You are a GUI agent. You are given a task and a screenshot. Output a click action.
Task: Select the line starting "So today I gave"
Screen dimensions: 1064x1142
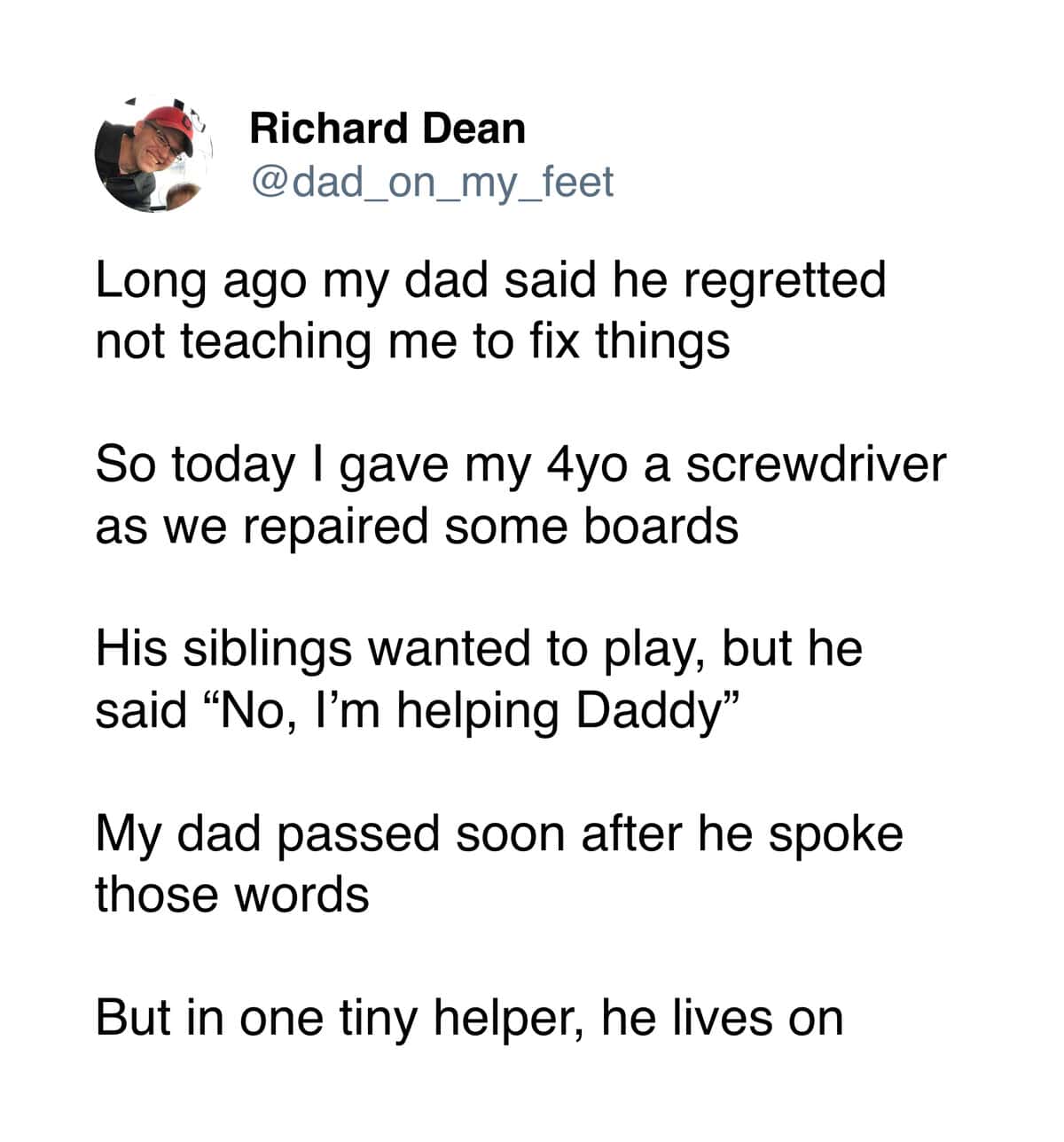(x=520, y=466)
